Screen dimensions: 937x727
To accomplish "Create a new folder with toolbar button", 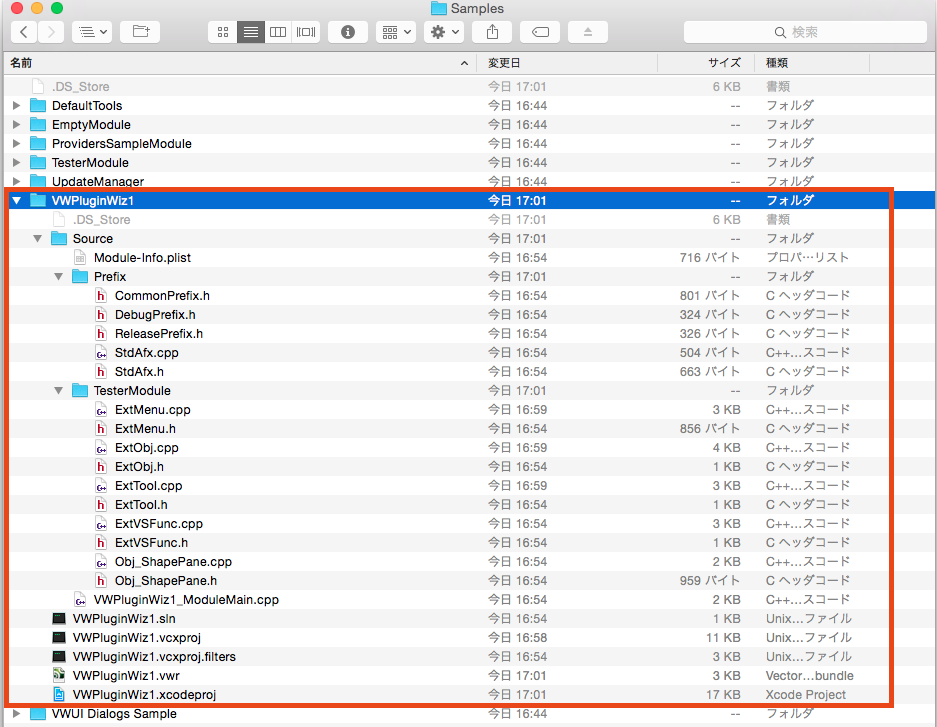I will [x=140, y=32].
